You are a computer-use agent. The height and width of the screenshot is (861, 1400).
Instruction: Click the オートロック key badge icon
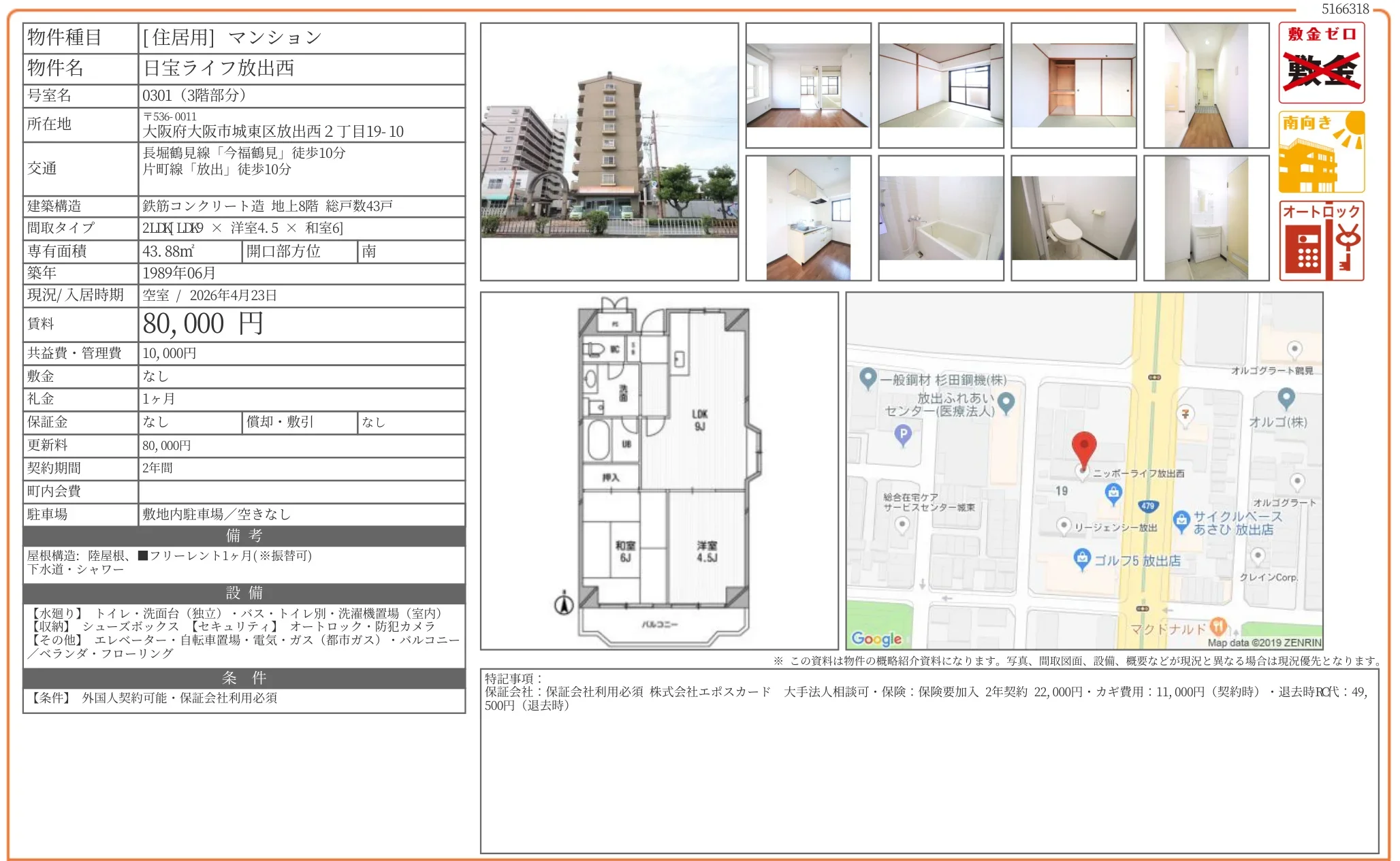[x=1320, y=241]
